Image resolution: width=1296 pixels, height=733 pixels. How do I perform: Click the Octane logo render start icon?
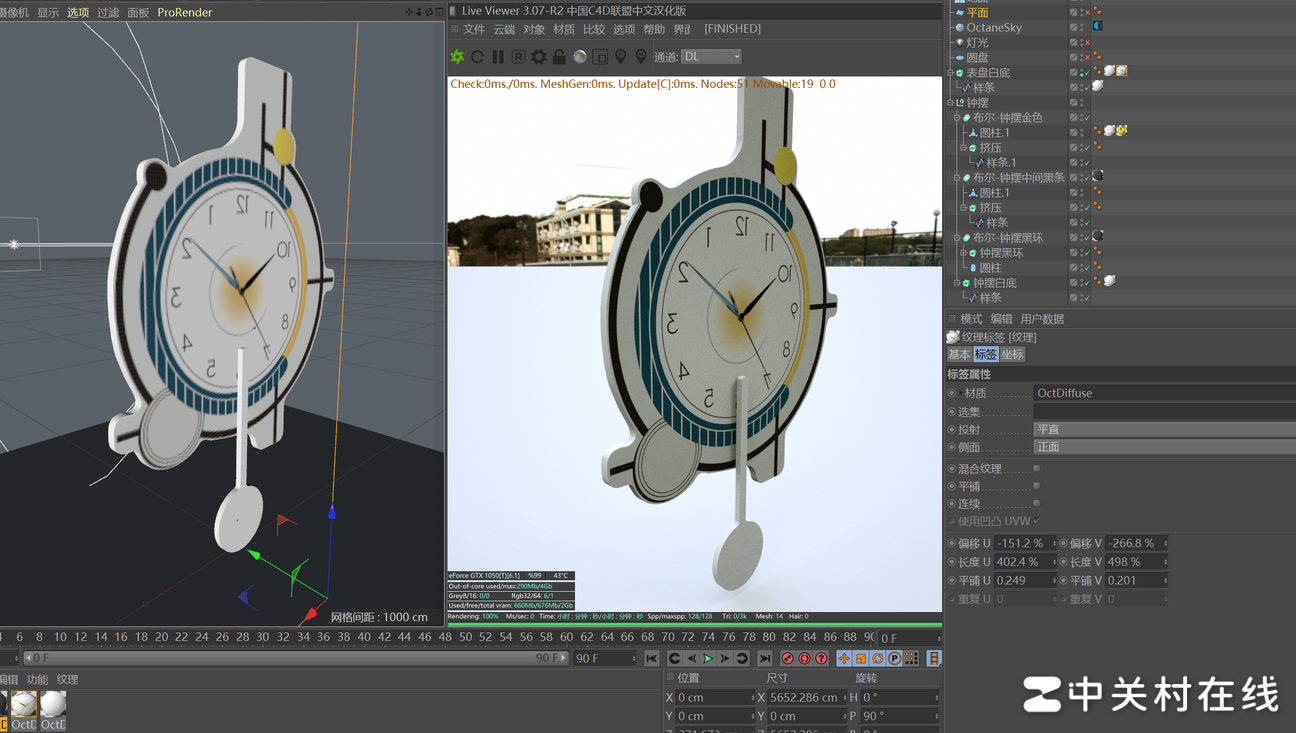click(457, 57)
